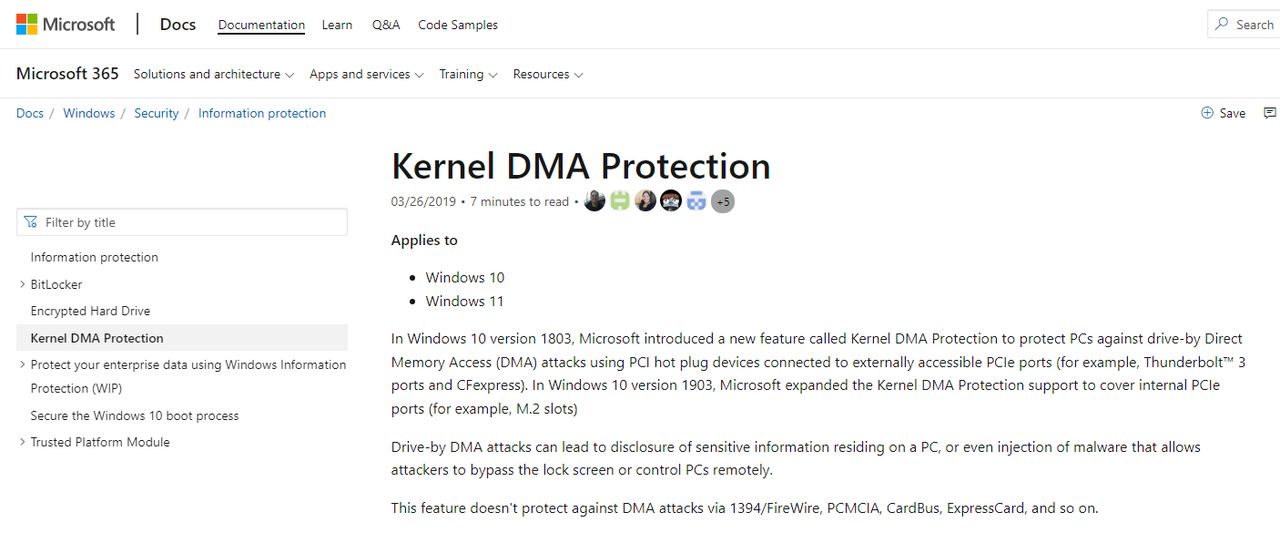Click the feedback icon beside Save
Screen dimensions: 1280x533
1270,113
